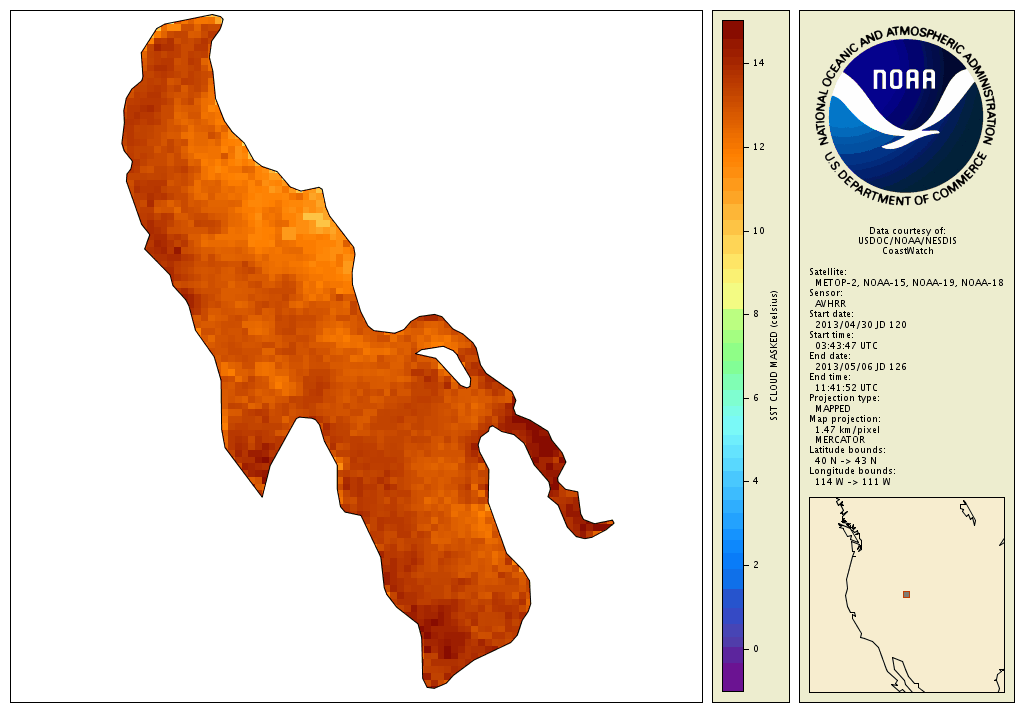The image size is (1024, 712).
Task: Click the 'AVHRR' sensor value
Action: click(x=830, y=304)
